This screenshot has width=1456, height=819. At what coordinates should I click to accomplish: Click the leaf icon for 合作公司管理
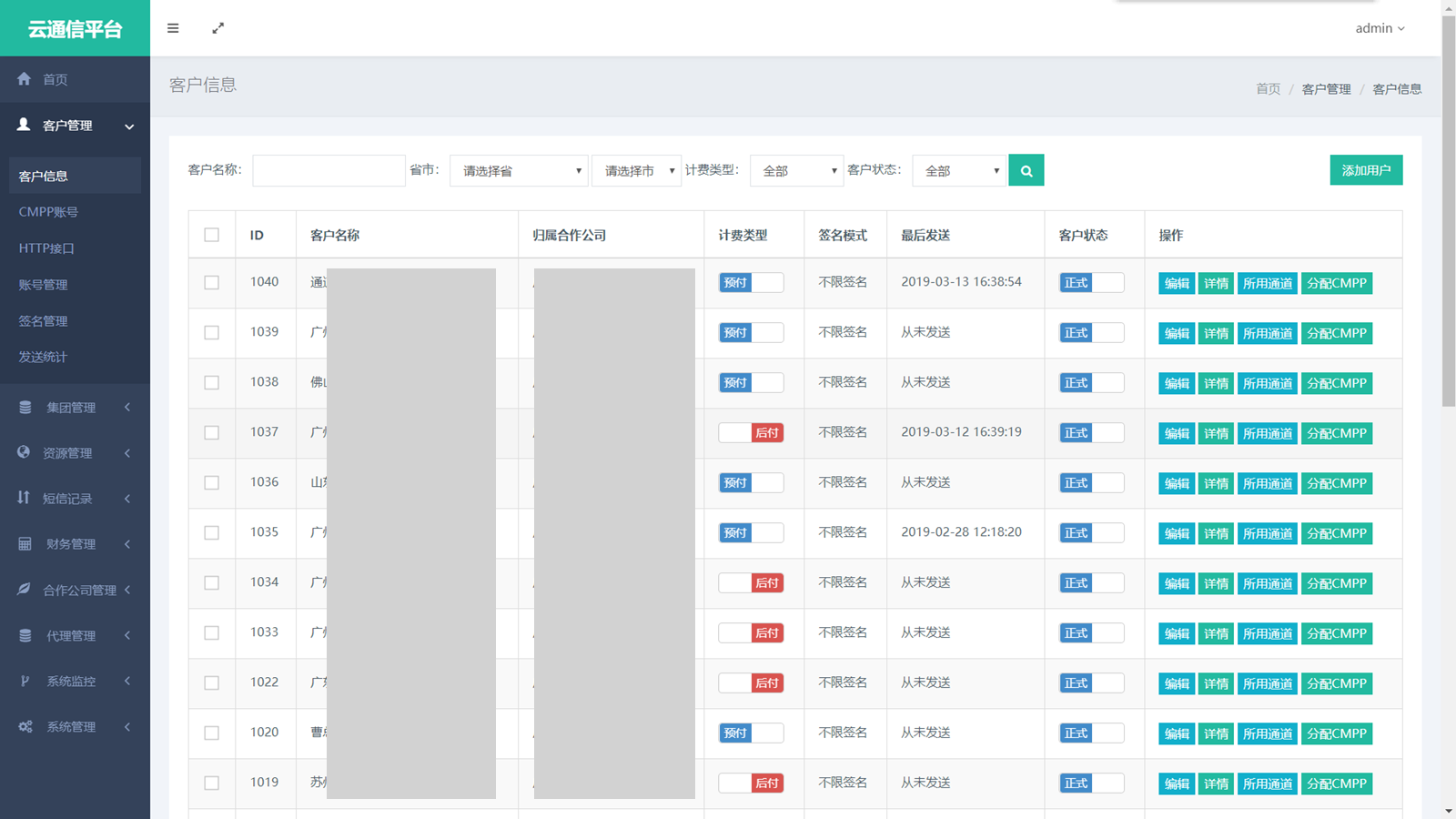coord(25,590)
